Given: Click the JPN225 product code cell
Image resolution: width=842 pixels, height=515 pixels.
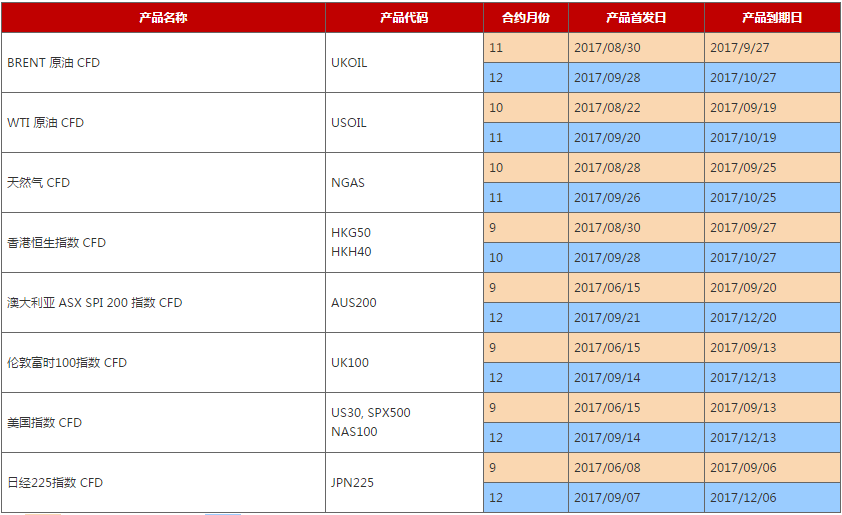Looking at the screenshot, I should [353, 483].
